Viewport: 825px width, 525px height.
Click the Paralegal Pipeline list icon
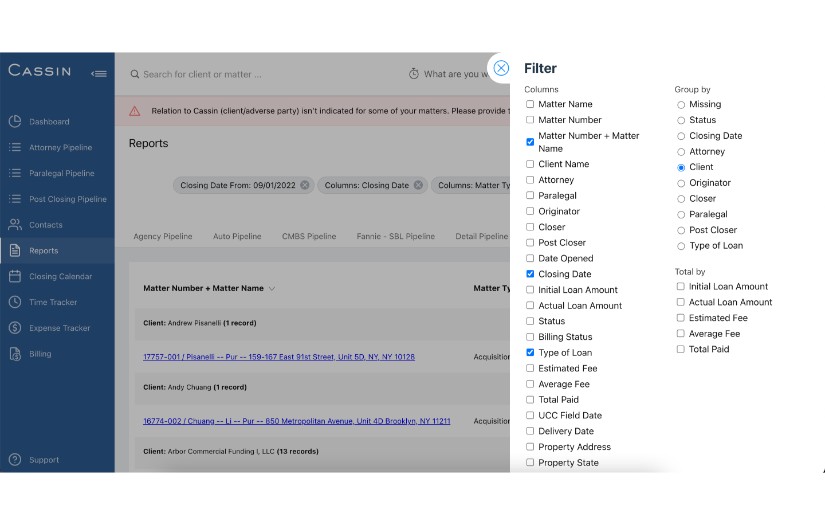15,173
